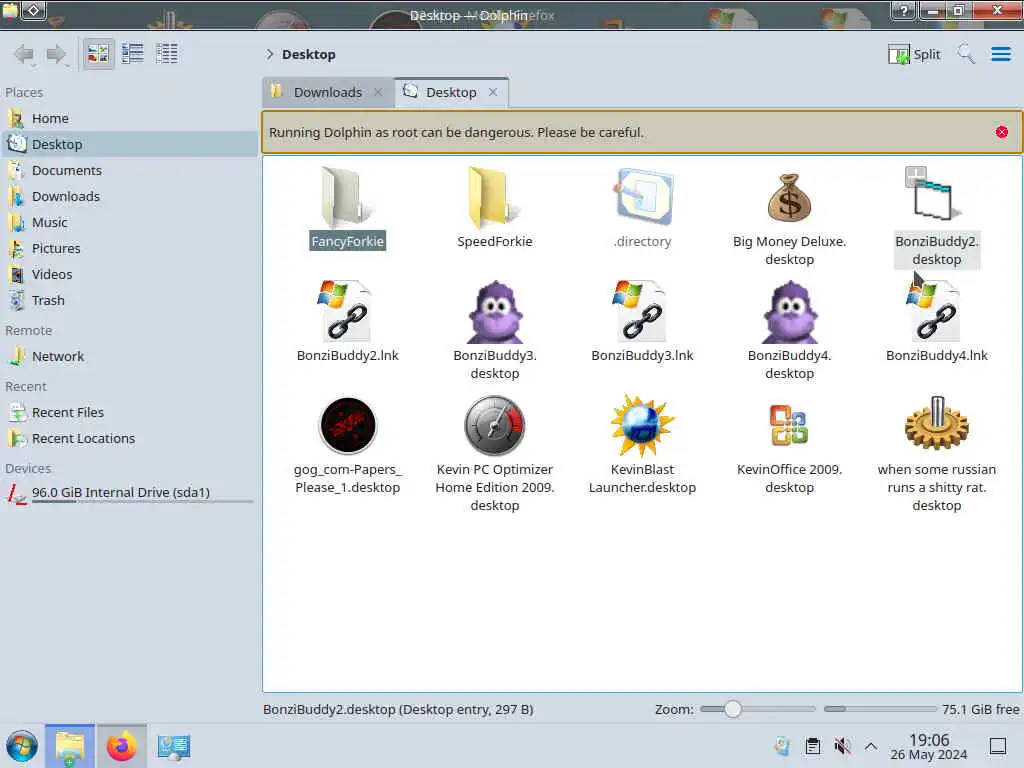Image resolution: width=1024 pixels, height=768 pixels.
Task: Select BonziBuddy3.desktop purple gorilla icon
Action: point(495,312)
